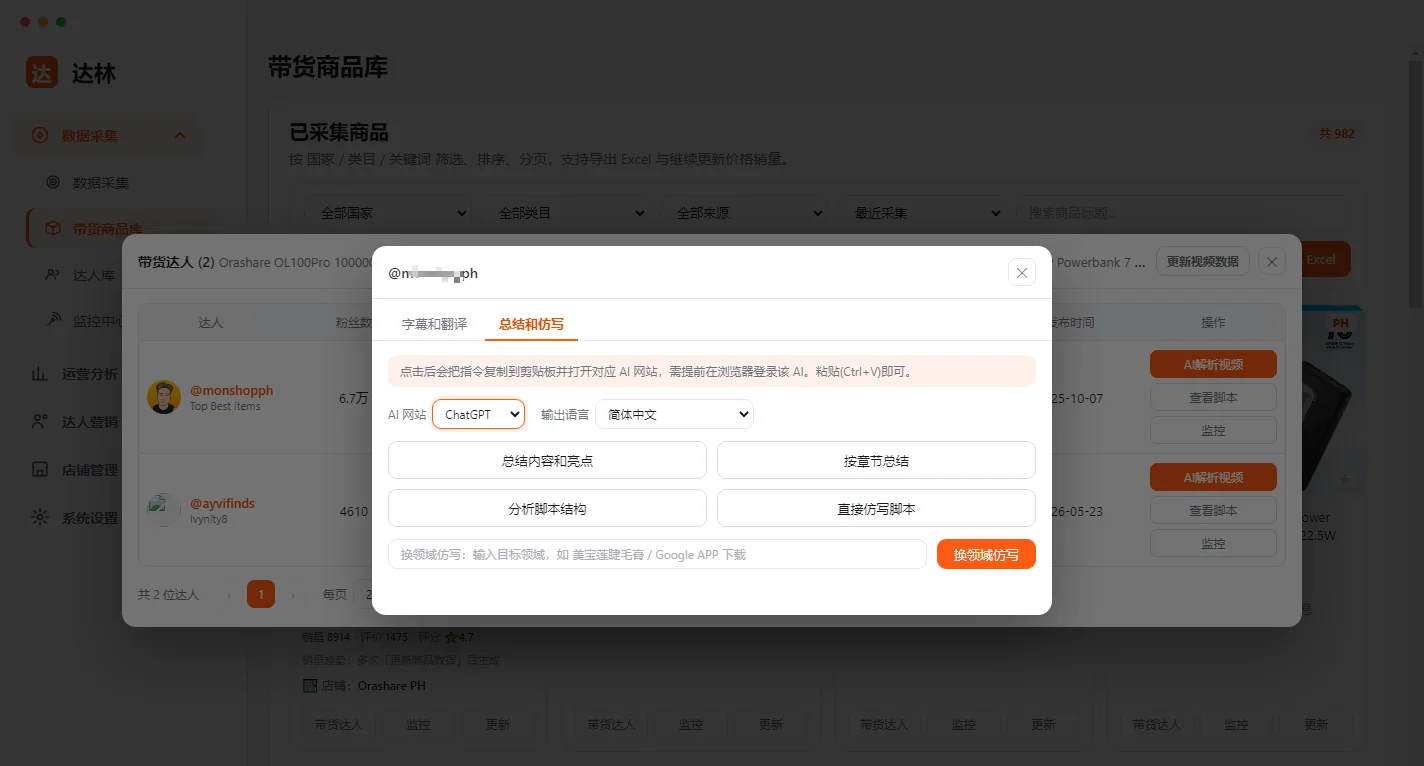
Task: Click 更新视频数据 in the 带货达人 panel
Action: pos(1203,261)
